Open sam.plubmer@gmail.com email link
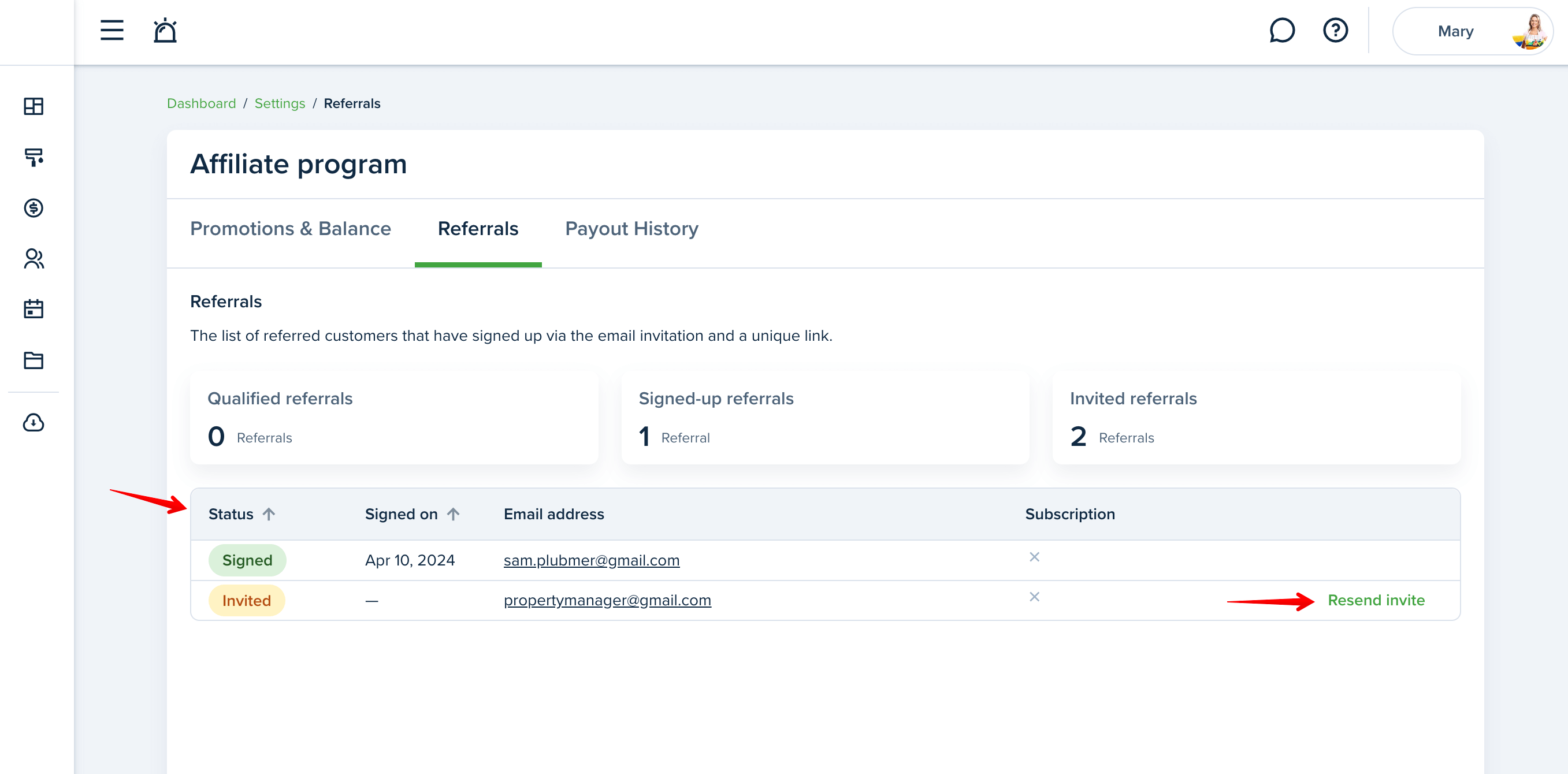Image resolution: width=1568 pixels, height=774 pixels. [x=591, y=560]
